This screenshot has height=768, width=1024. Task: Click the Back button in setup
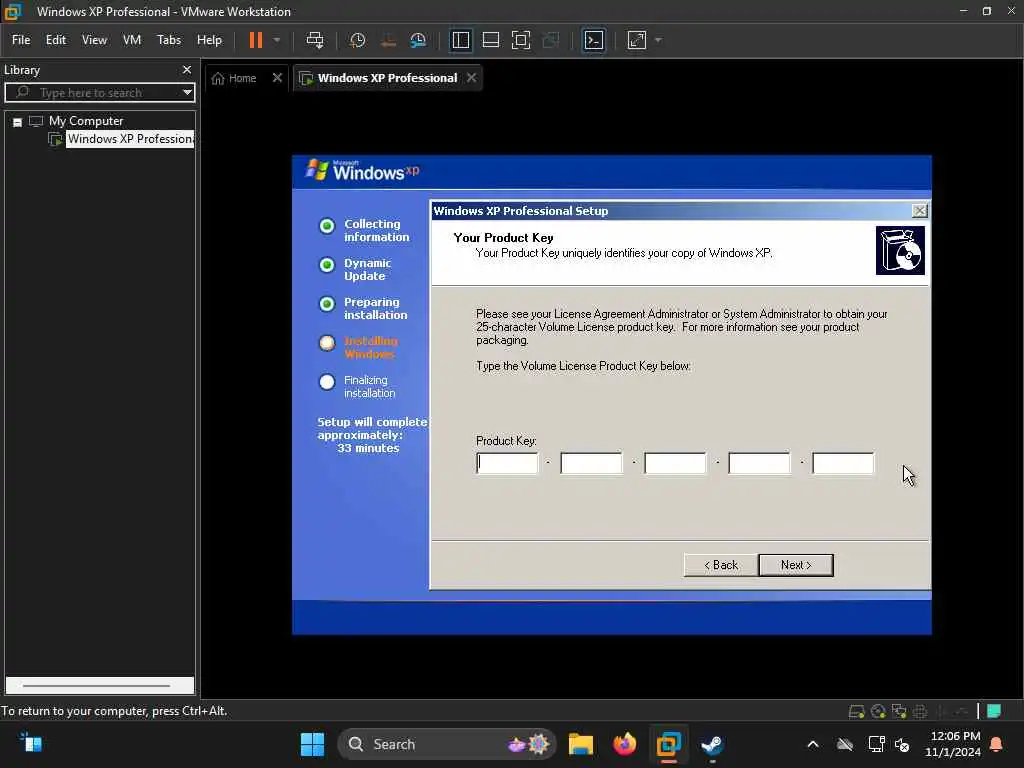click(720, 565)
